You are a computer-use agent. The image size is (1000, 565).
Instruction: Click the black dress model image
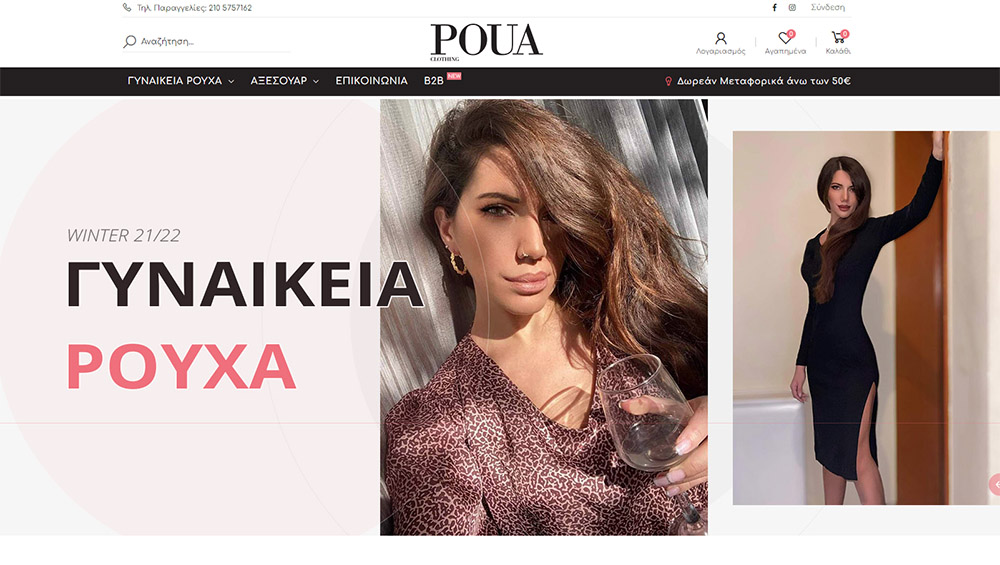pyautogui.click(x=866, y=318)
